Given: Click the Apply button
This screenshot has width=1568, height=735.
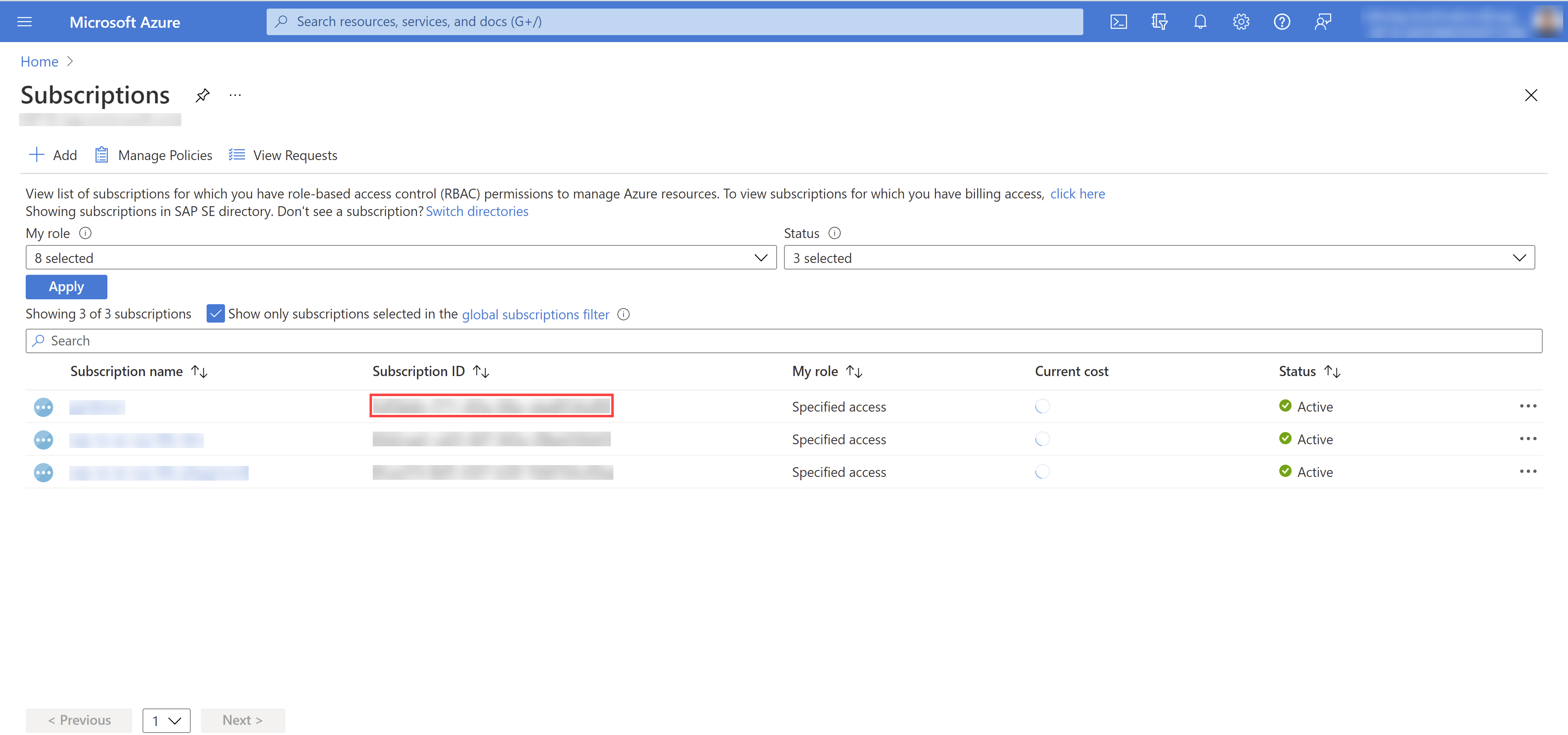Looking at the screenshot, I should (66, 287).
